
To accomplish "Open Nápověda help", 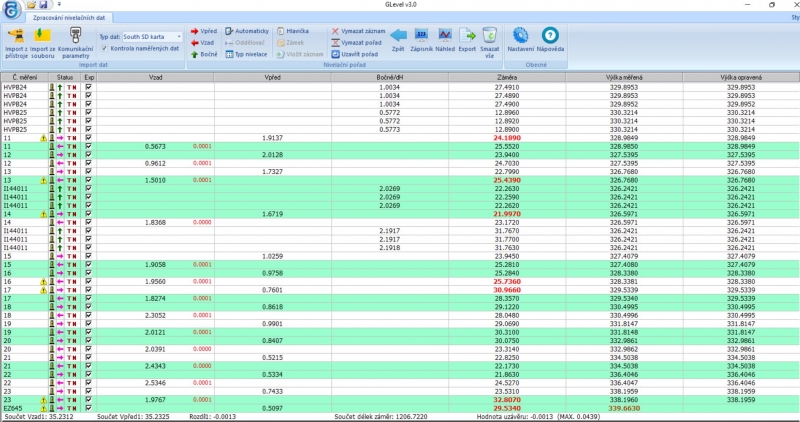I will click(x=550, y=37).
